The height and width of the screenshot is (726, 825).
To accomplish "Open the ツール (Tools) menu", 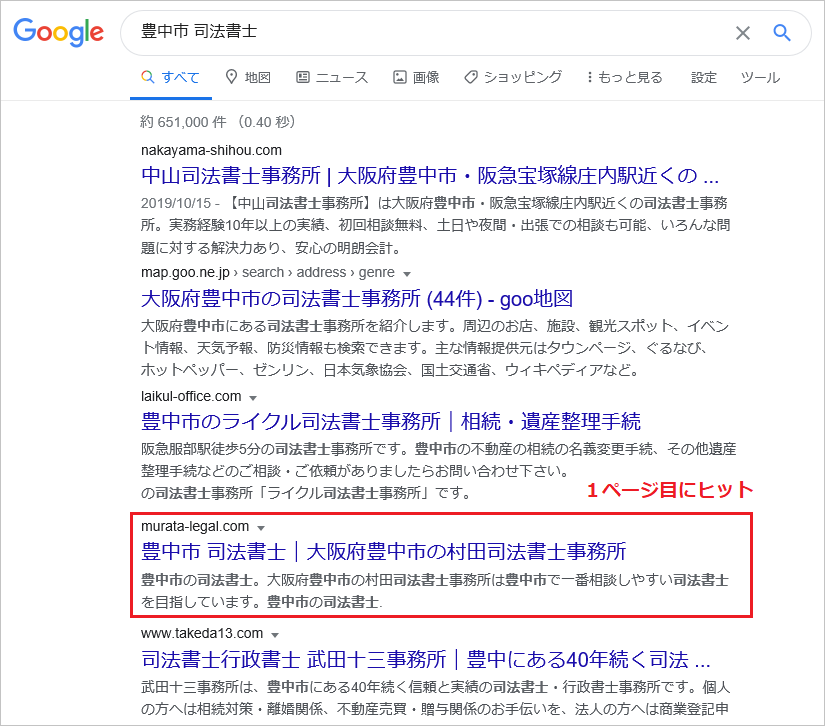I will click(760, 77).
